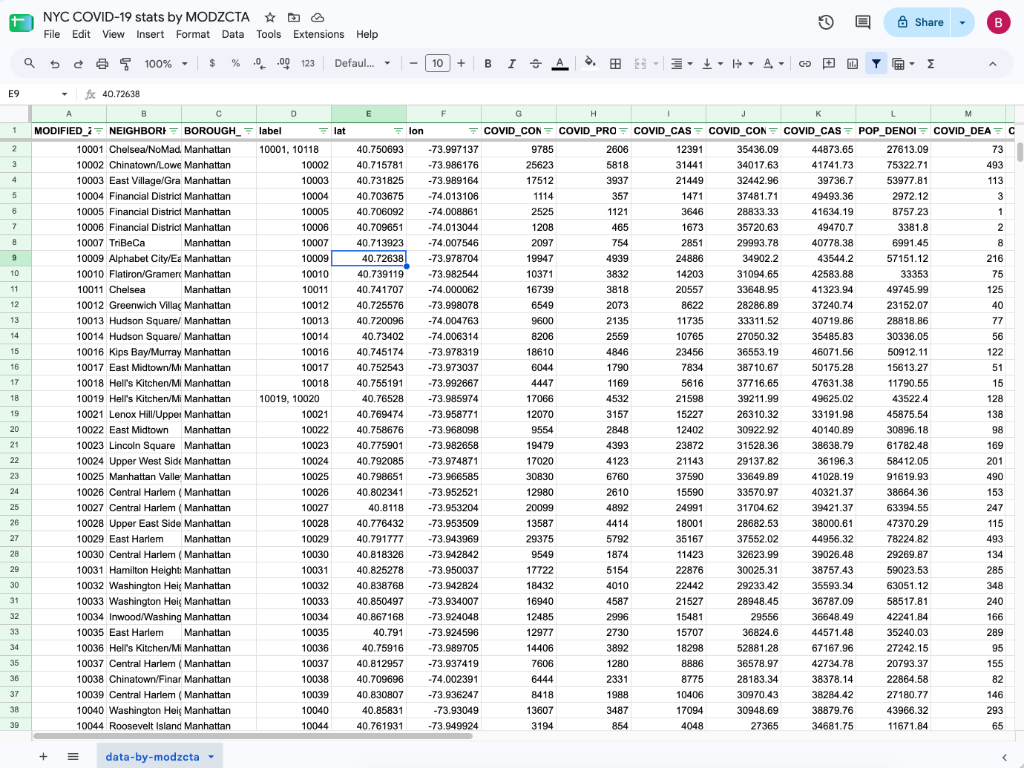
Task: Open the Extensions menu
Action: 318,34
